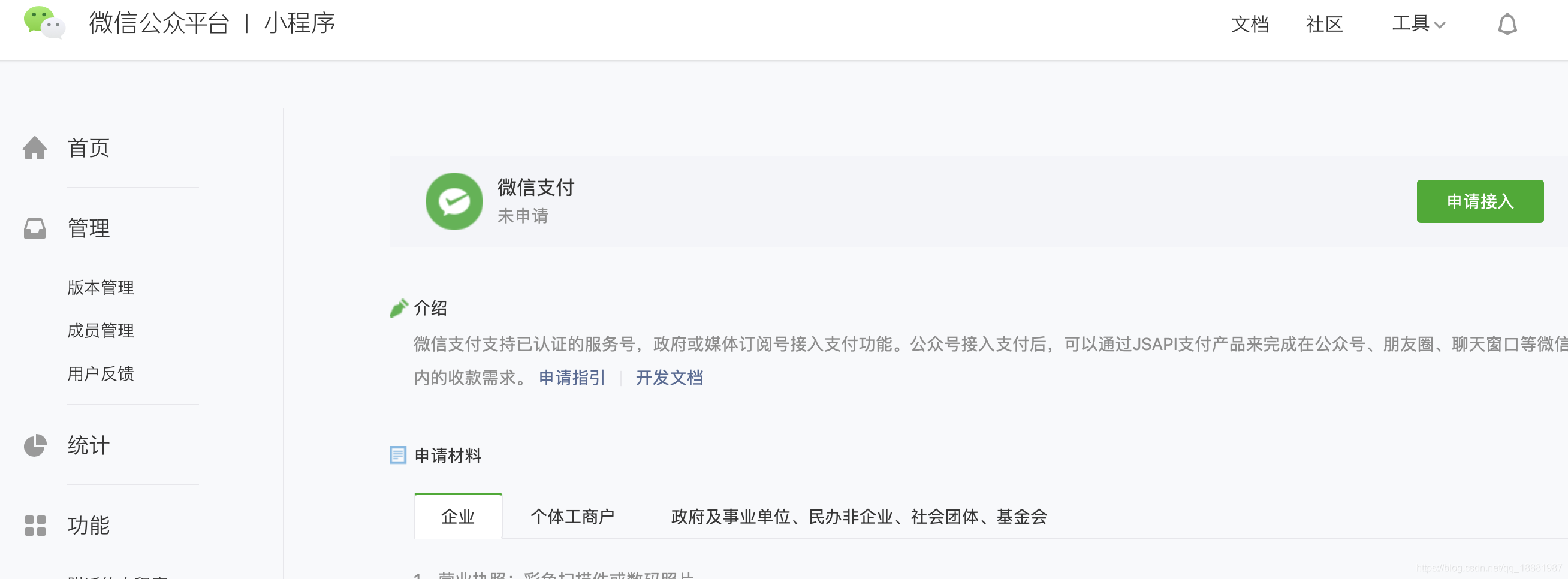Expand the 工具 dropdown menu
The width and height of the screenshot is (1568, 579).
tap(1418, 24)
